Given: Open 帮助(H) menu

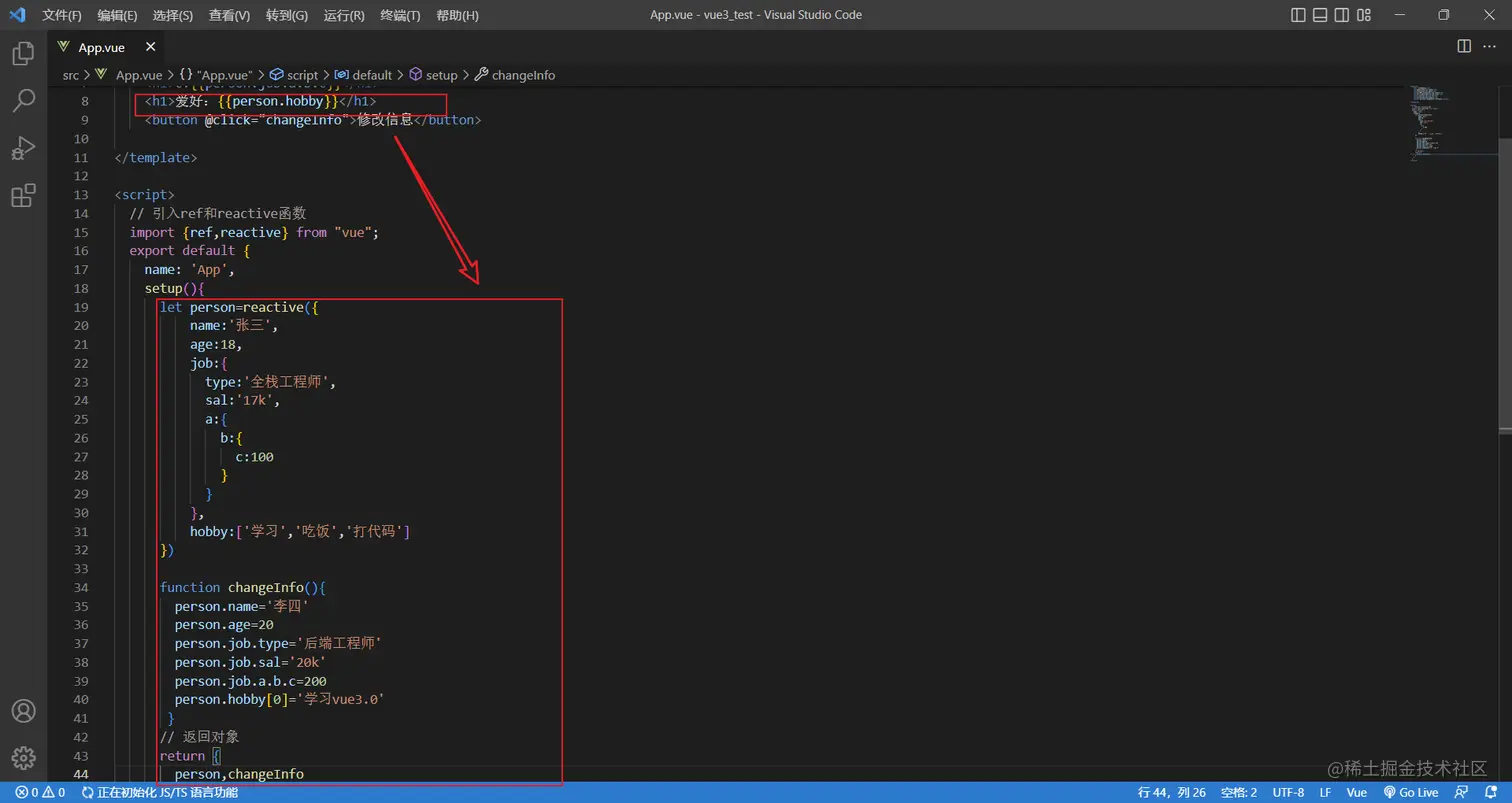Looking at the screenshot, I should click(457, 15).
